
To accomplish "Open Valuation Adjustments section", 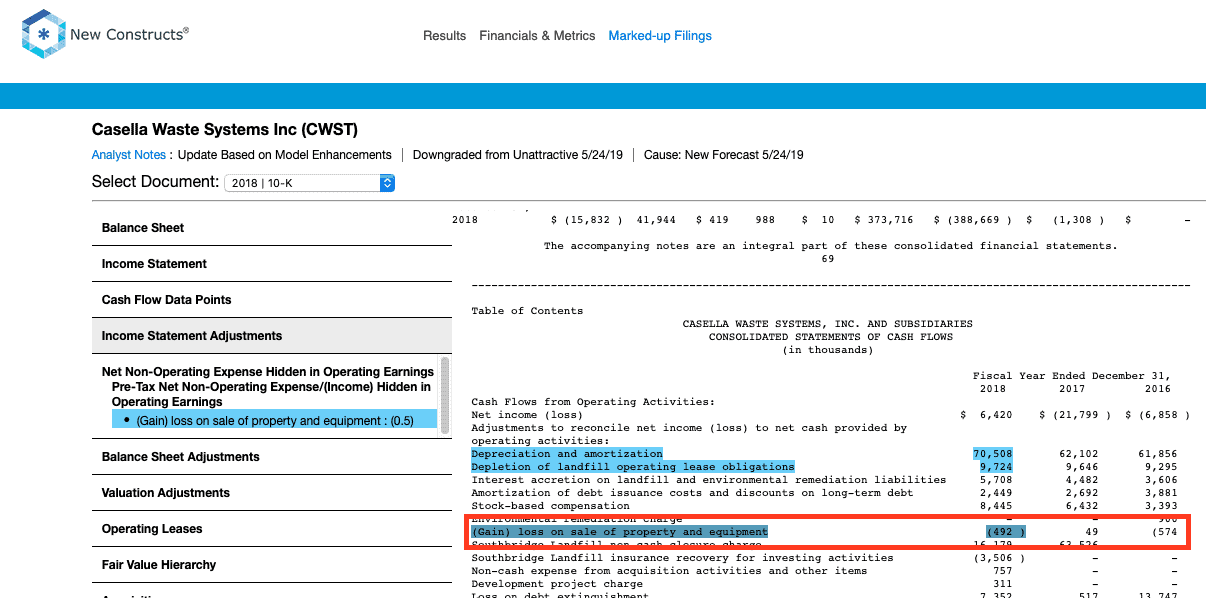I will tap(271, 493).
